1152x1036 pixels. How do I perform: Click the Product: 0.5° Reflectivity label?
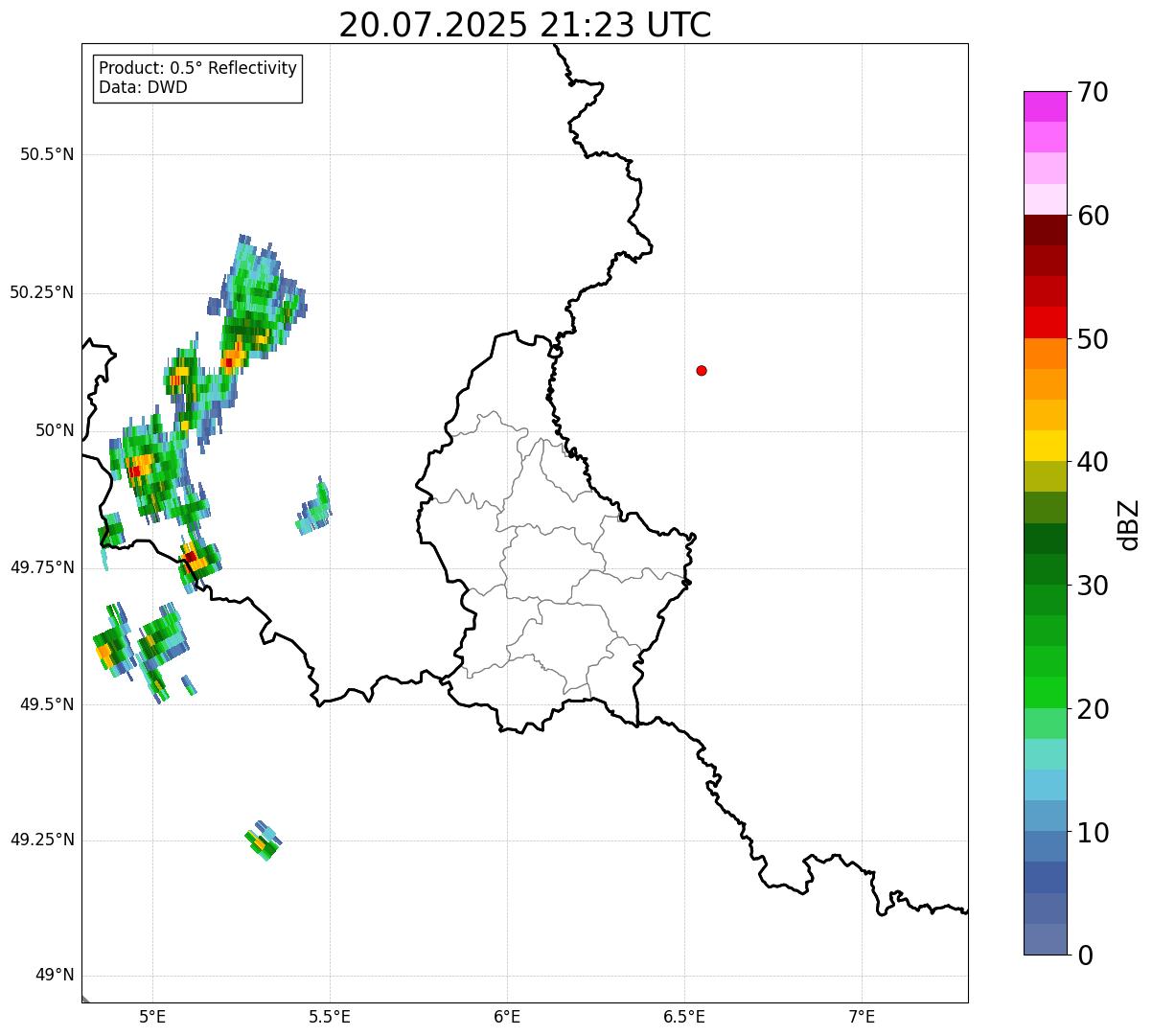[x=197, y=69]
